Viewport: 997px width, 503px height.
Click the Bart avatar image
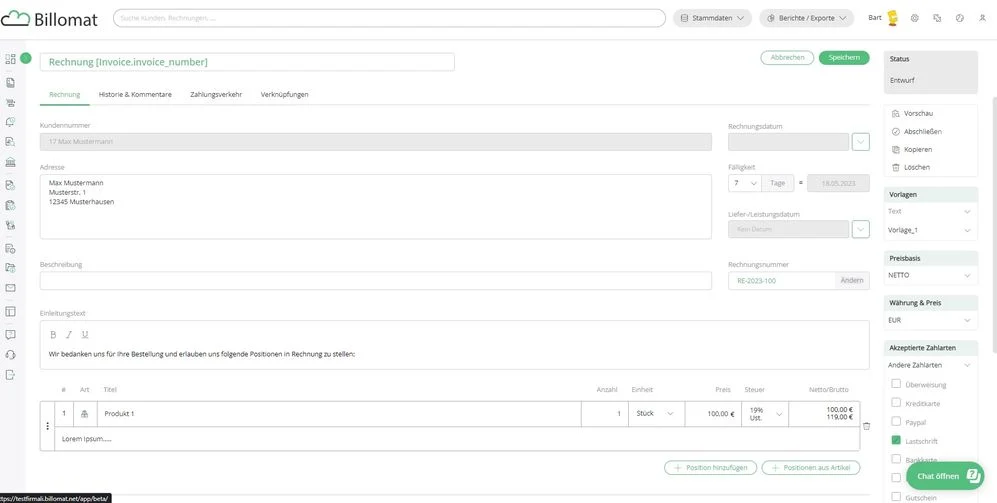click(893, 18)
